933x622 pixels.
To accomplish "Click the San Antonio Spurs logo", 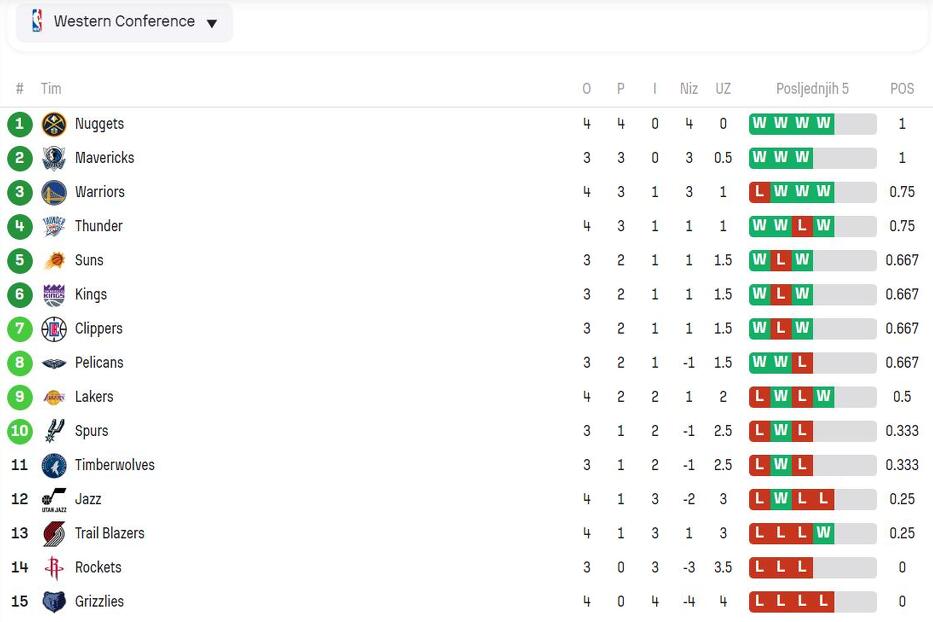I will [54, 431].
